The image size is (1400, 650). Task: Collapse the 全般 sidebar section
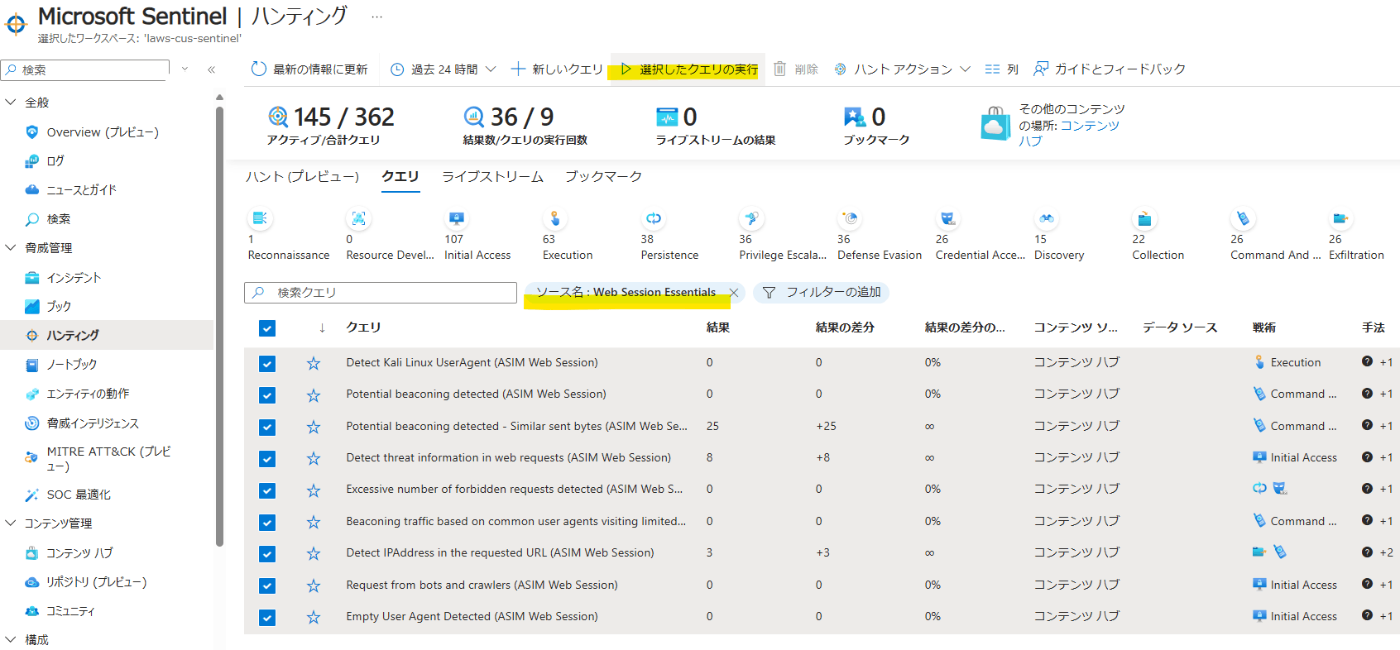pos(11,102)
